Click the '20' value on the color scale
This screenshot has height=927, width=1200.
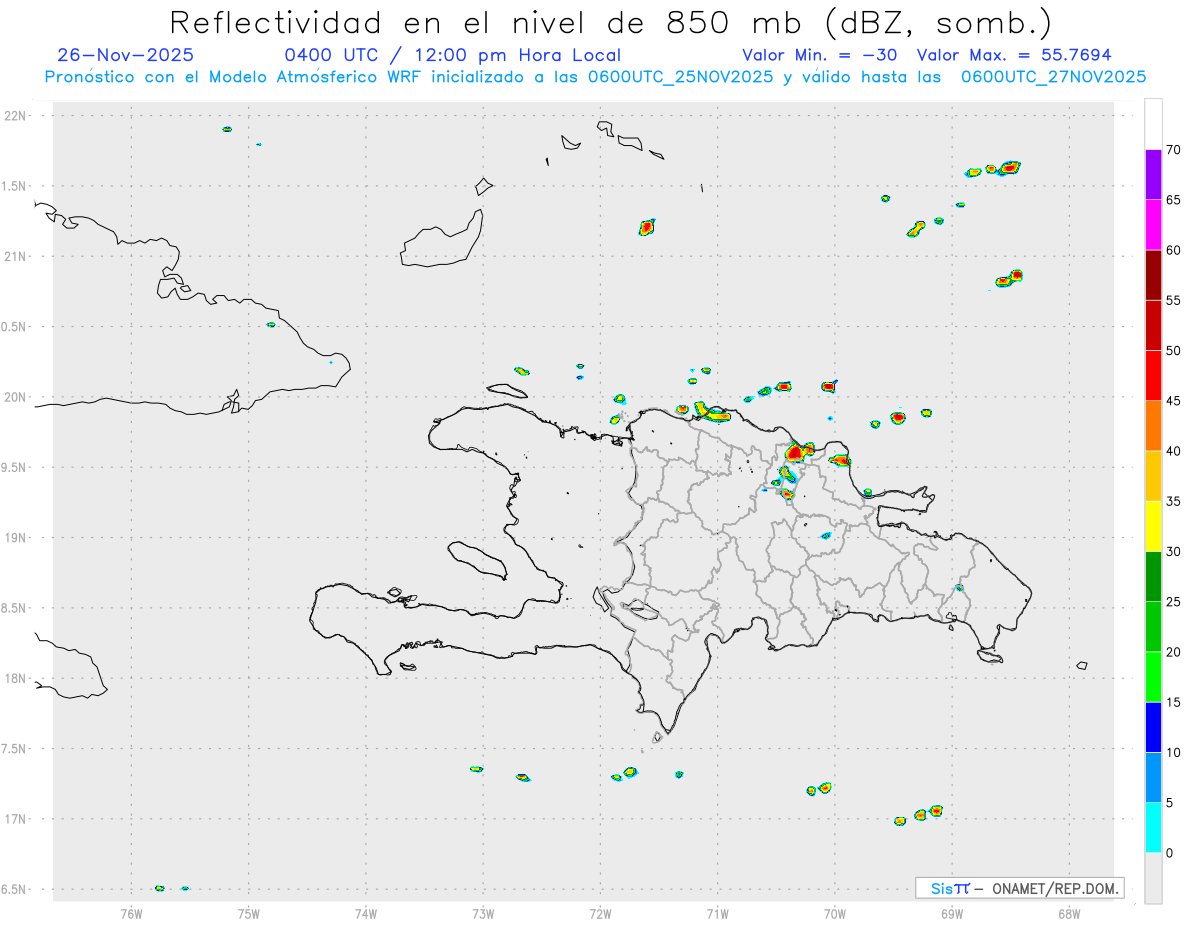[1174, 652]
